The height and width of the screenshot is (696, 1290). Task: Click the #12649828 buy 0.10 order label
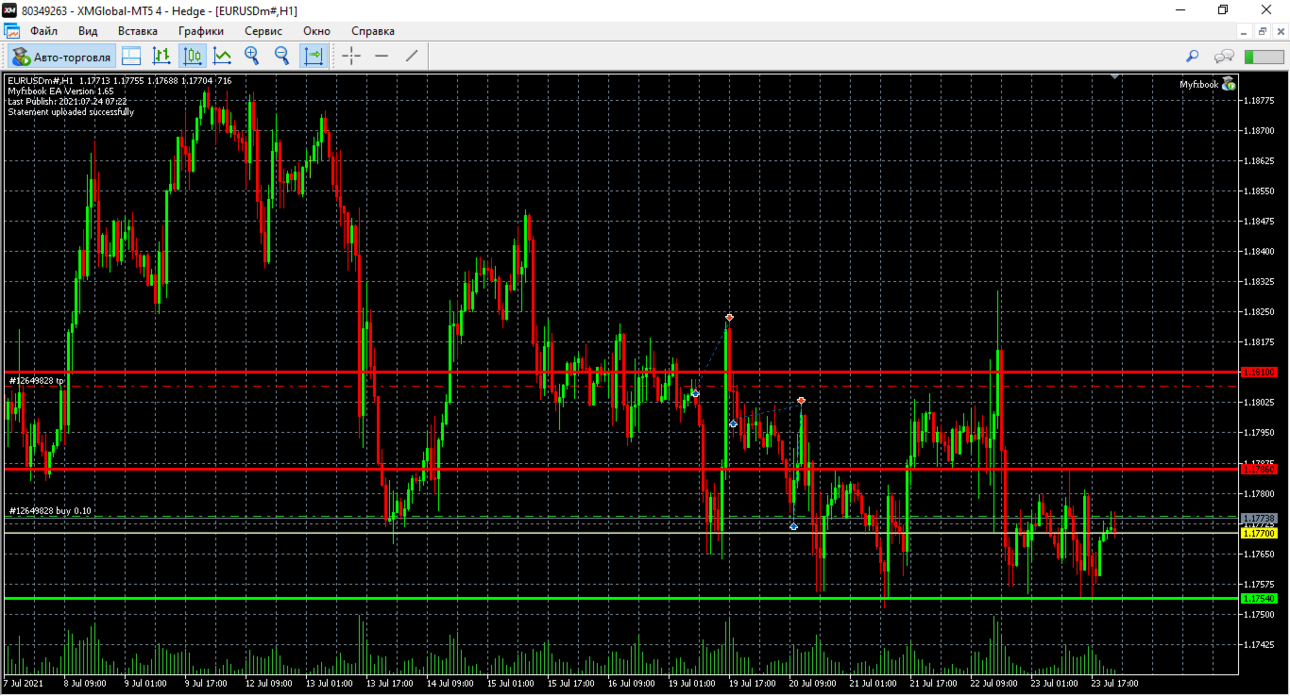tap(50, 511)
